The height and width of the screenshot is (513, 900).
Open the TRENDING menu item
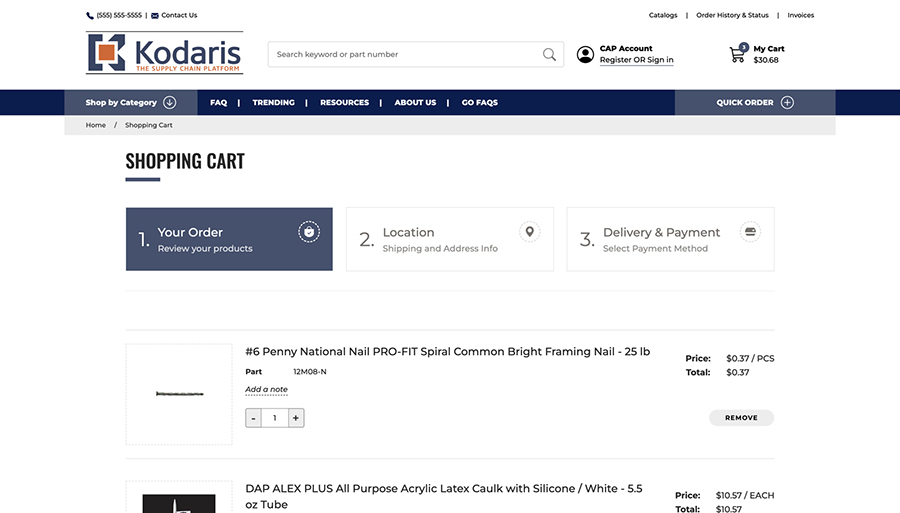click(274, 103)
